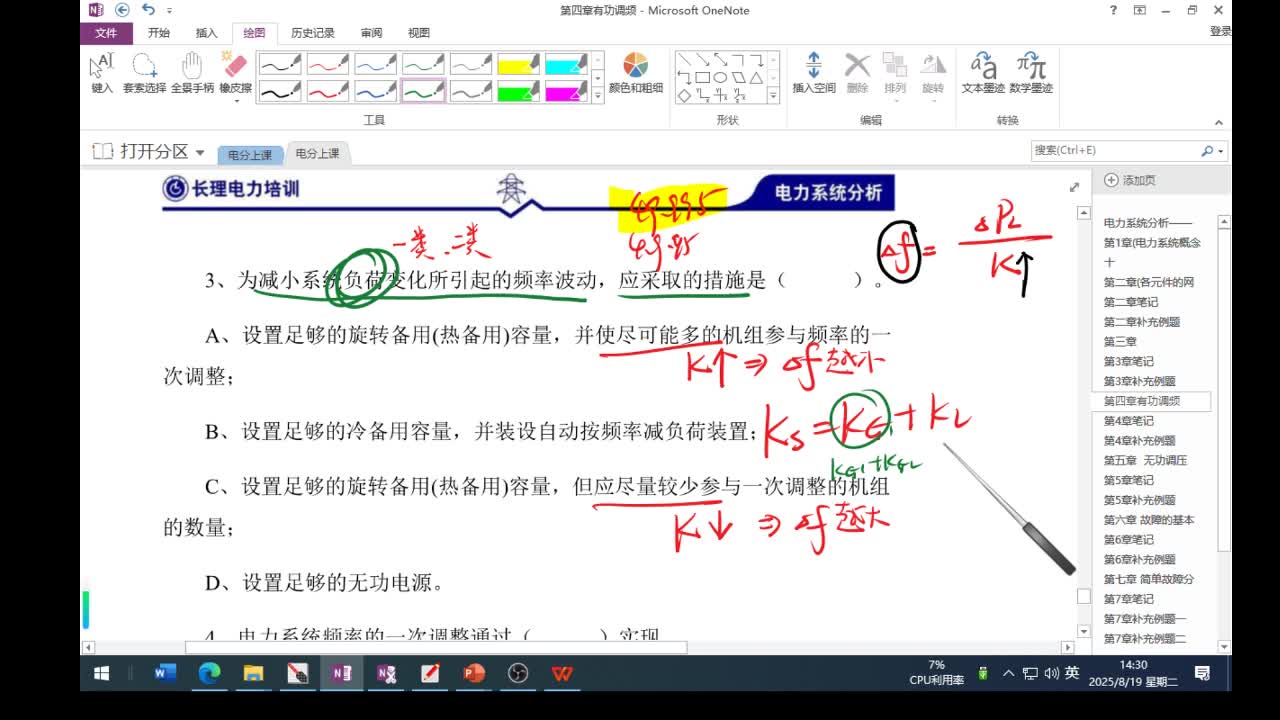Open page 第二章笔记
The image size is (1280, 720).
tap(1131, 302)
